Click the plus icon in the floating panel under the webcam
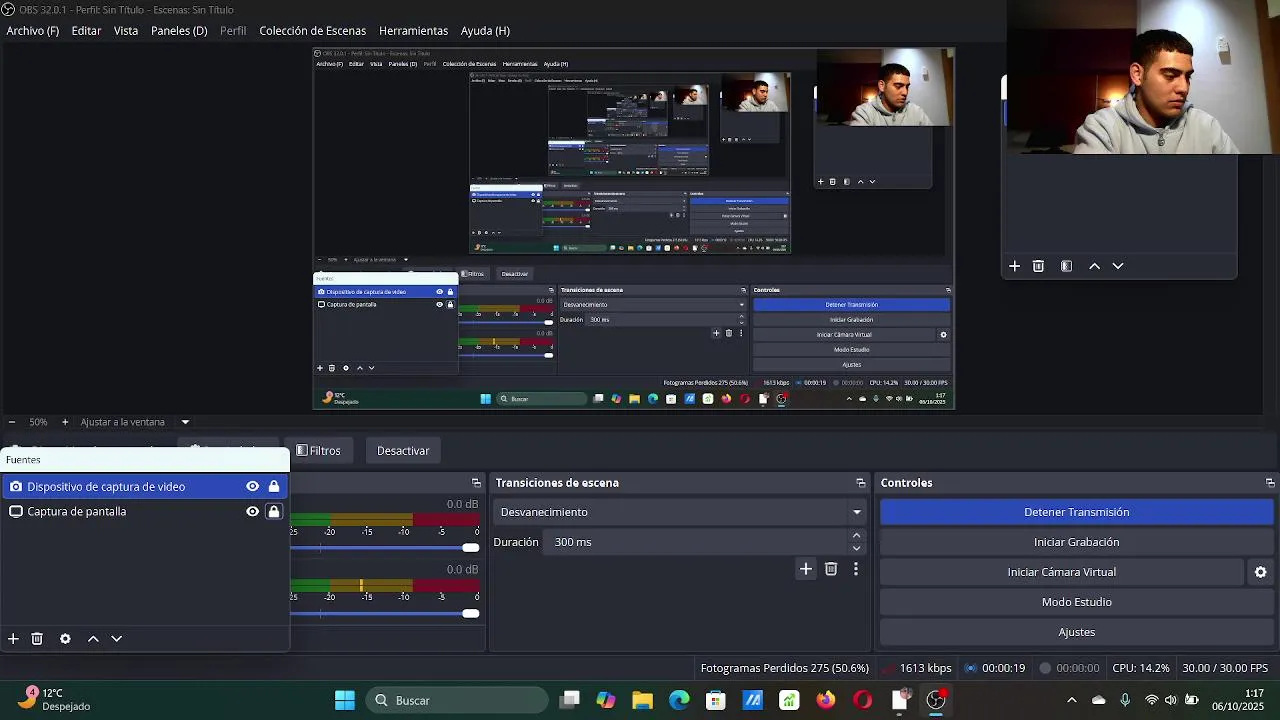 tap(1014, 266)
